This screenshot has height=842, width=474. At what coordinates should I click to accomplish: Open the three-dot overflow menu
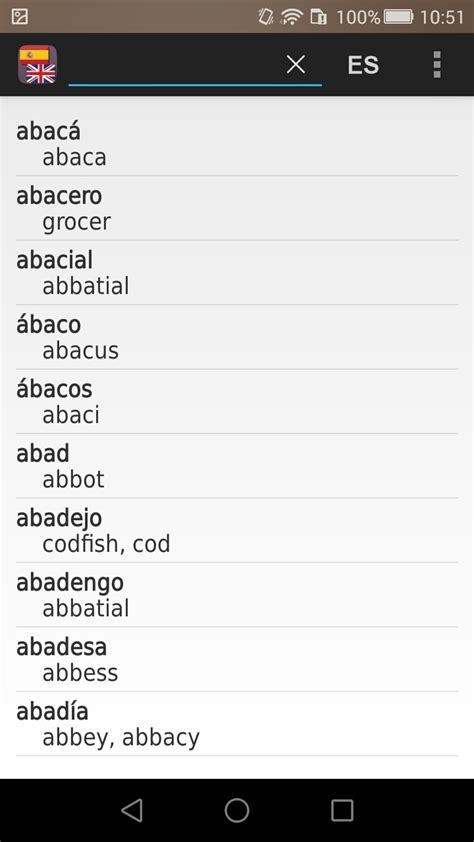point(437,64)
